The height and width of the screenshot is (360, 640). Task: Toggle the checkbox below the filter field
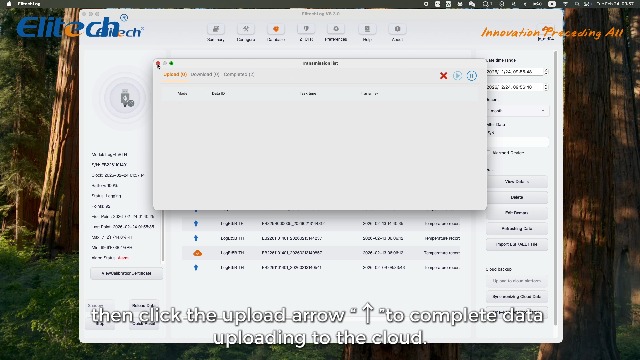pyautogui.click(x=489, y=152)
